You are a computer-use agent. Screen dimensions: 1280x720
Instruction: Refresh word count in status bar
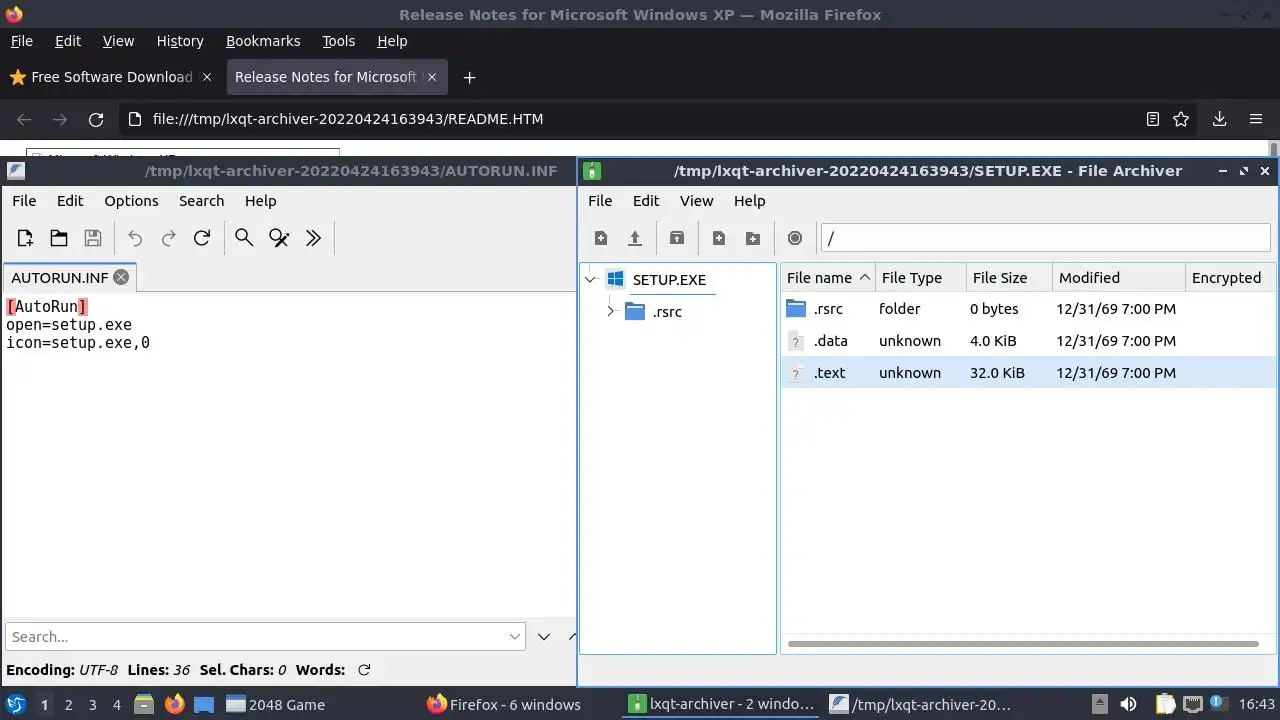(364, 670)
